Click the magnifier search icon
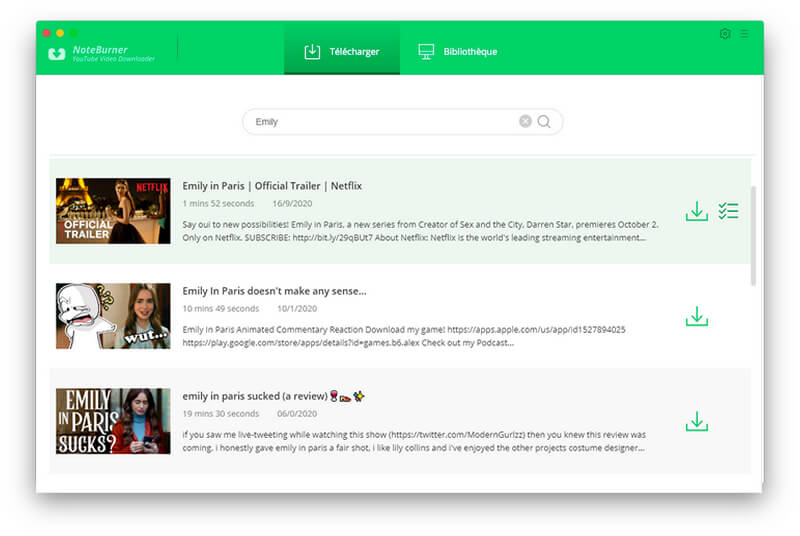The width and height of the screenshot is (800, 536). [x=544, y=121]
